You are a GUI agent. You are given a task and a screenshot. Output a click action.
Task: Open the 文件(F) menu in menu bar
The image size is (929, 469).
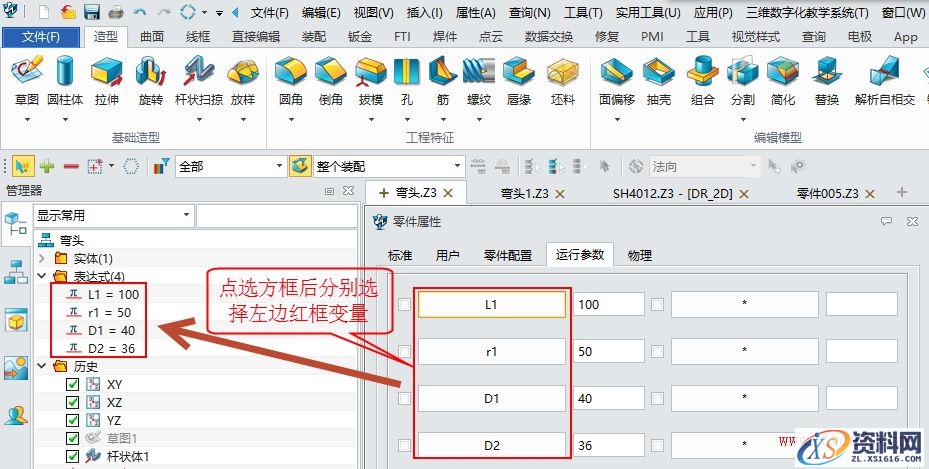tap(270, 12)
